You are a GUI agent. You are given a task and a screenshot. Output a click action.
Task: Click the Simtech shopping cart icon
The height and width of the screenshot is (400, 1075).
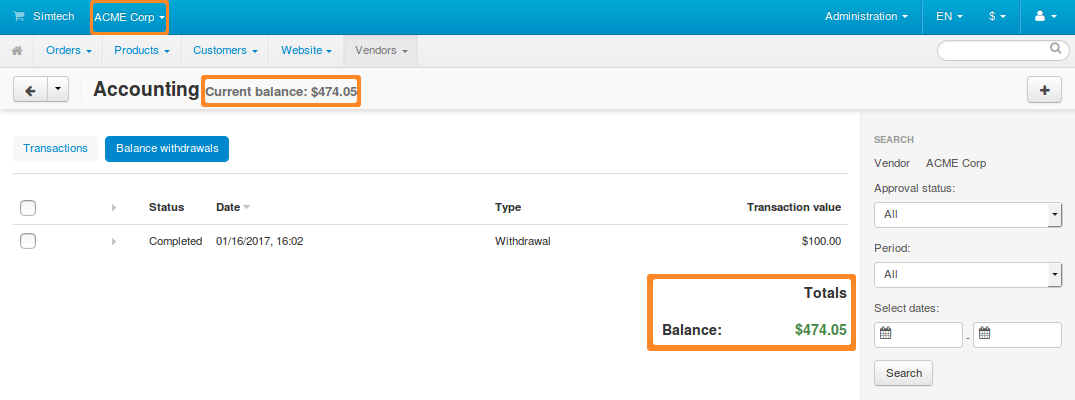click(x=19, y=16)
